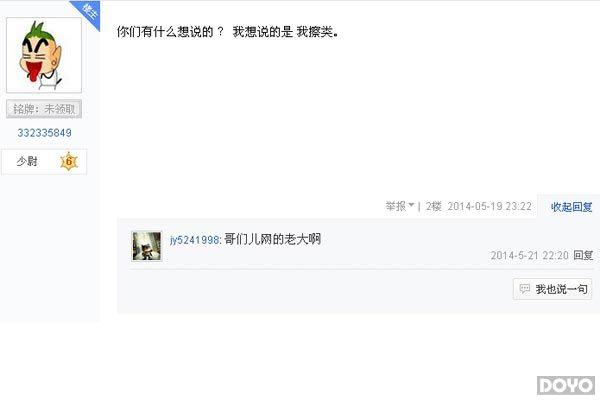Viewport: 600px width, 400px height.
Task: Click the level 6 star badge icon
Action: pyautogui.click(x=69, y=161)
